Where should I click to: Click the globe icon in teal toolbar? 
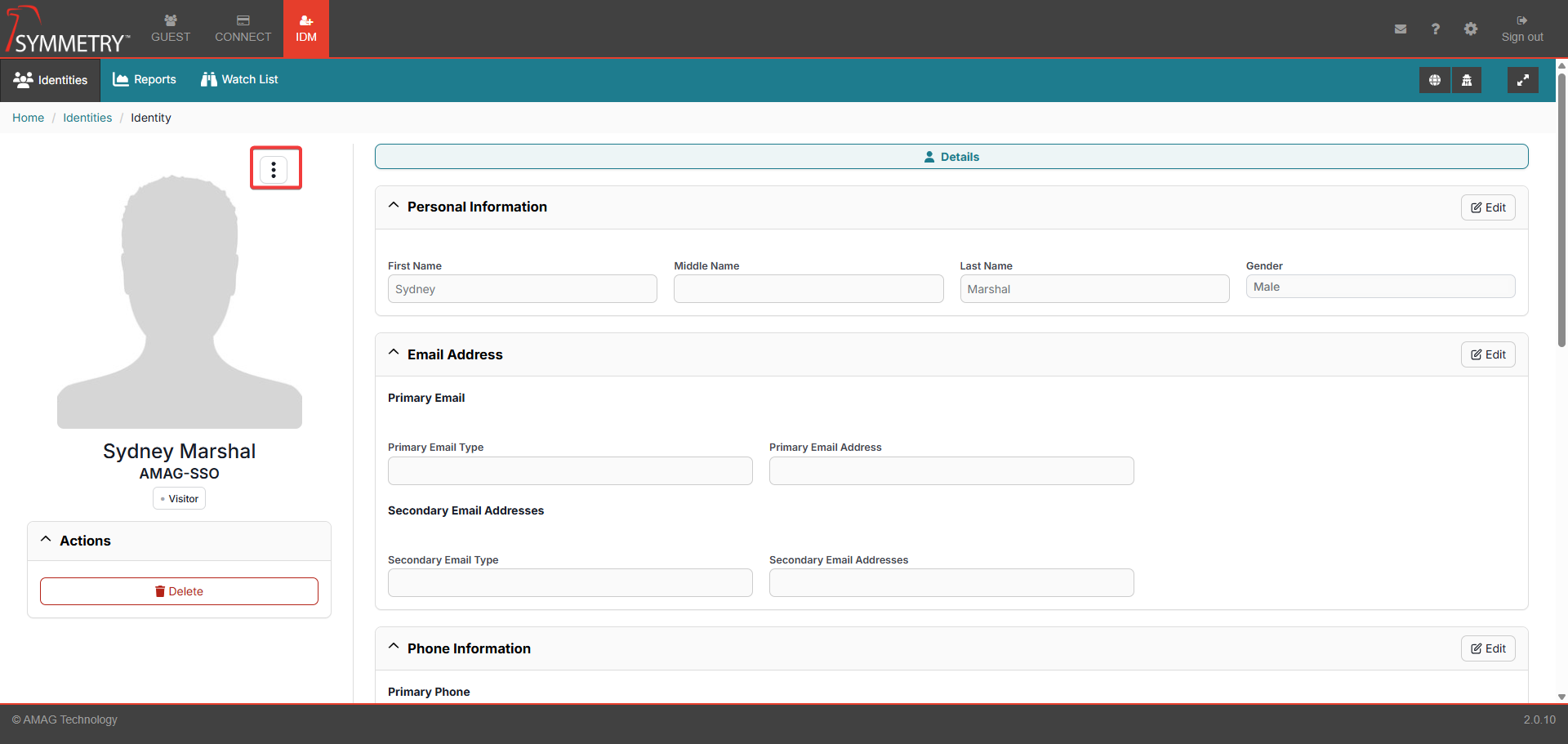coord(1434,80)
